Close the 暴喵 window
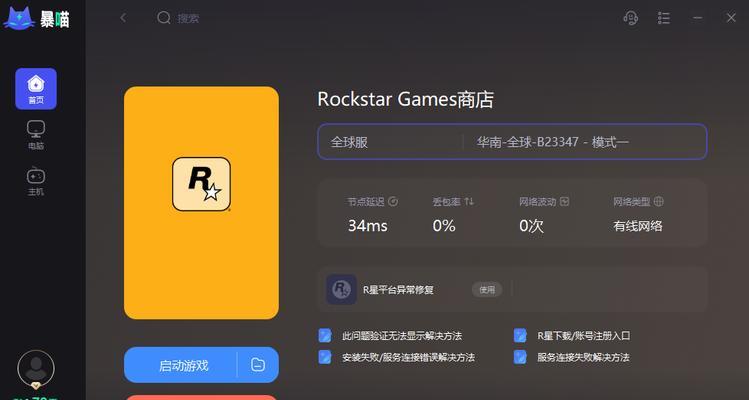 (x=731, y=18)
